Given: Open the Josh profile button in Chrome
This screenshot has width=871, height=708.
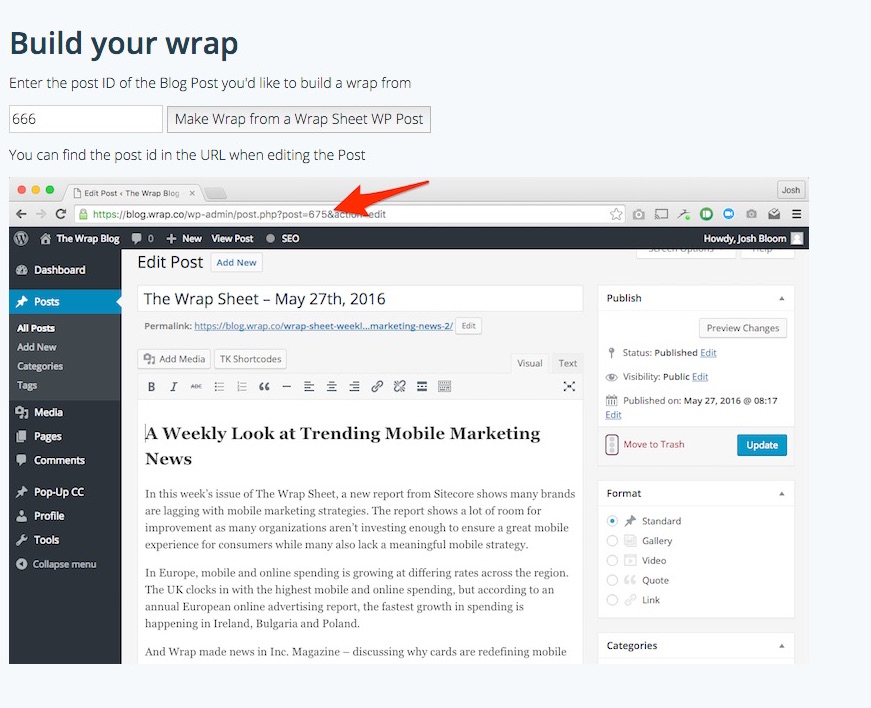Looking at the screenshot, I should (790, 190).
